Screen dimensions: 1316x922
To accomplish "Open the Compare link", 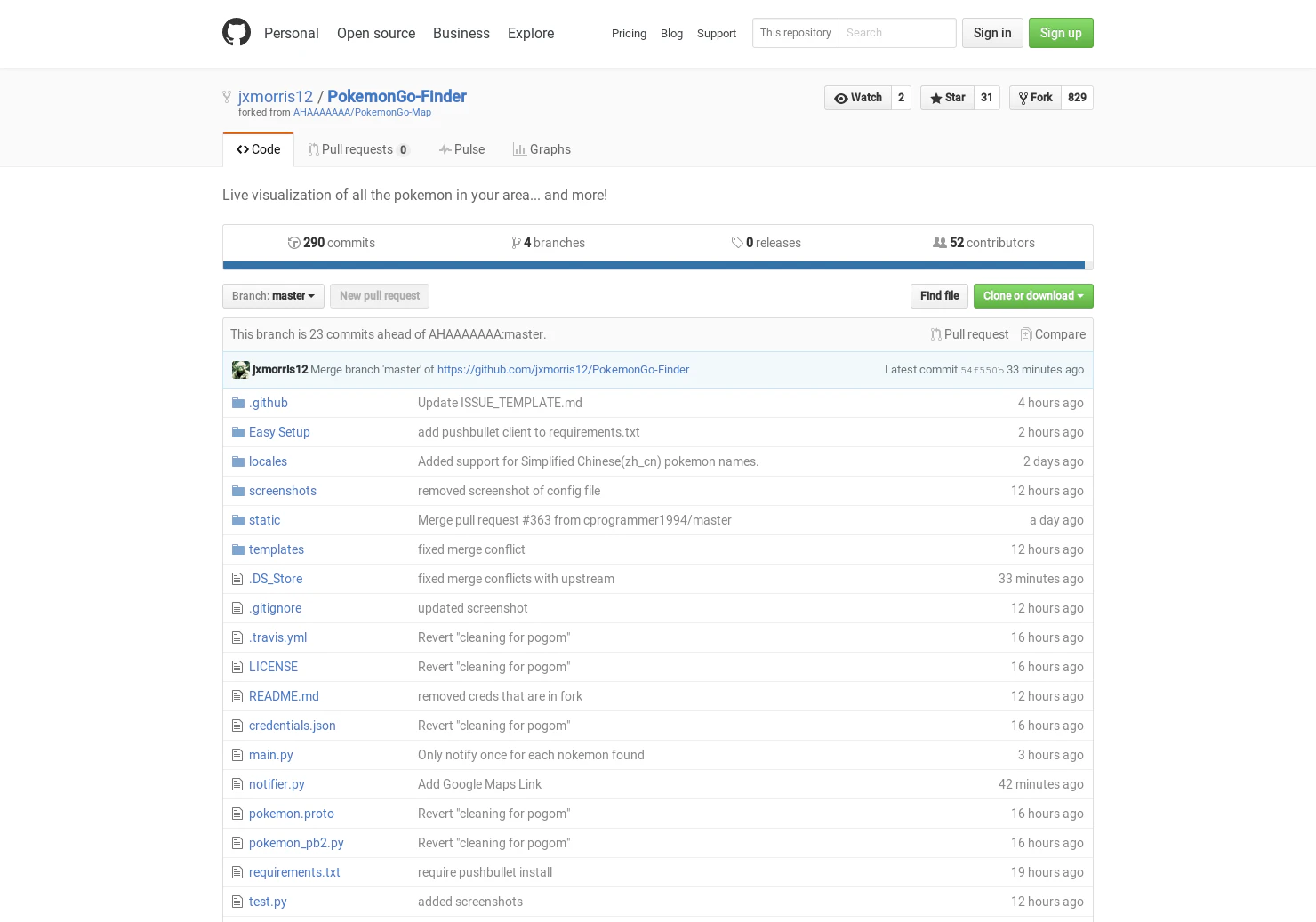I will coord(1053,334).
